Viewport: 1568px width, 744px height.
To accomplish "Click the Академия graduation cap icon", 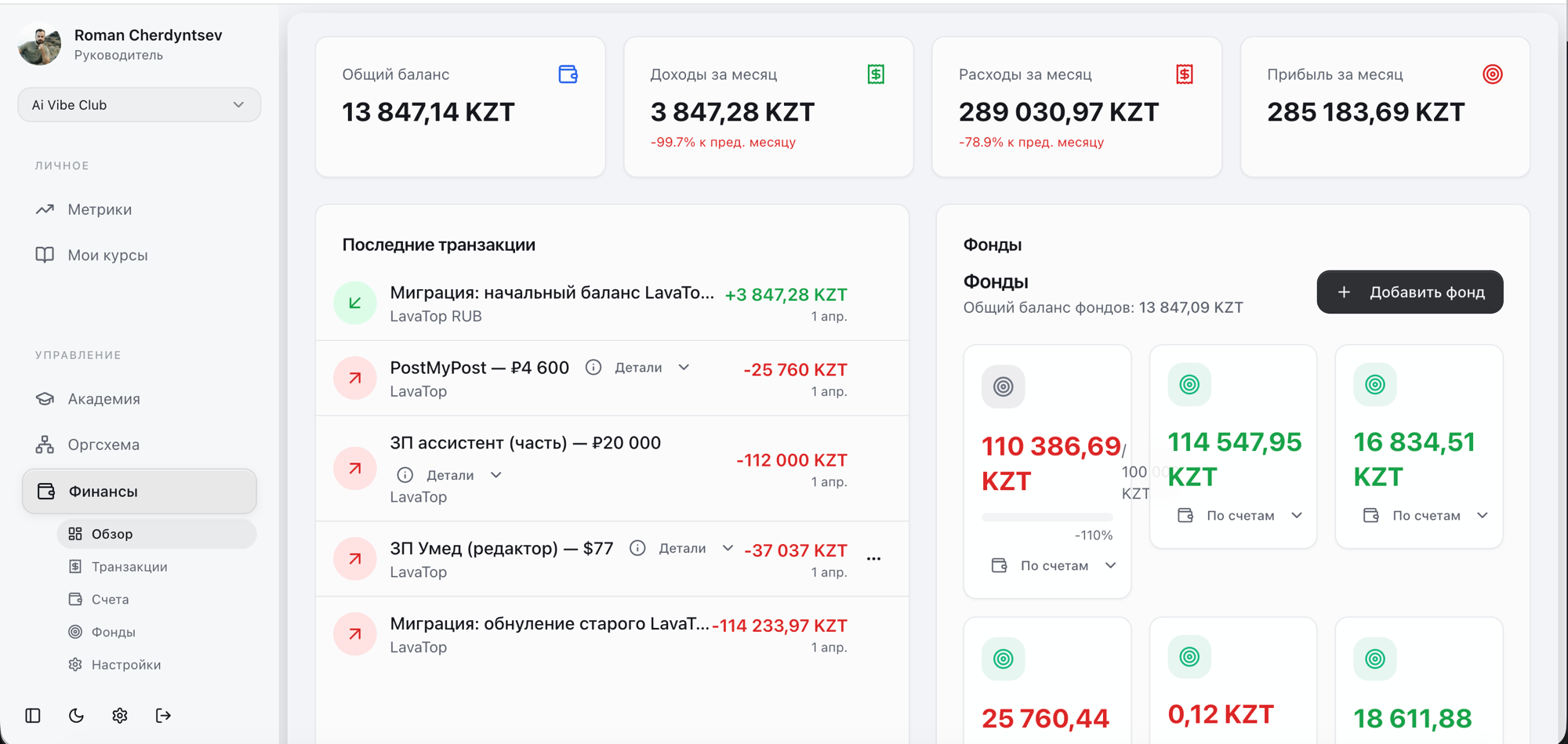I will tap(45, 399).
